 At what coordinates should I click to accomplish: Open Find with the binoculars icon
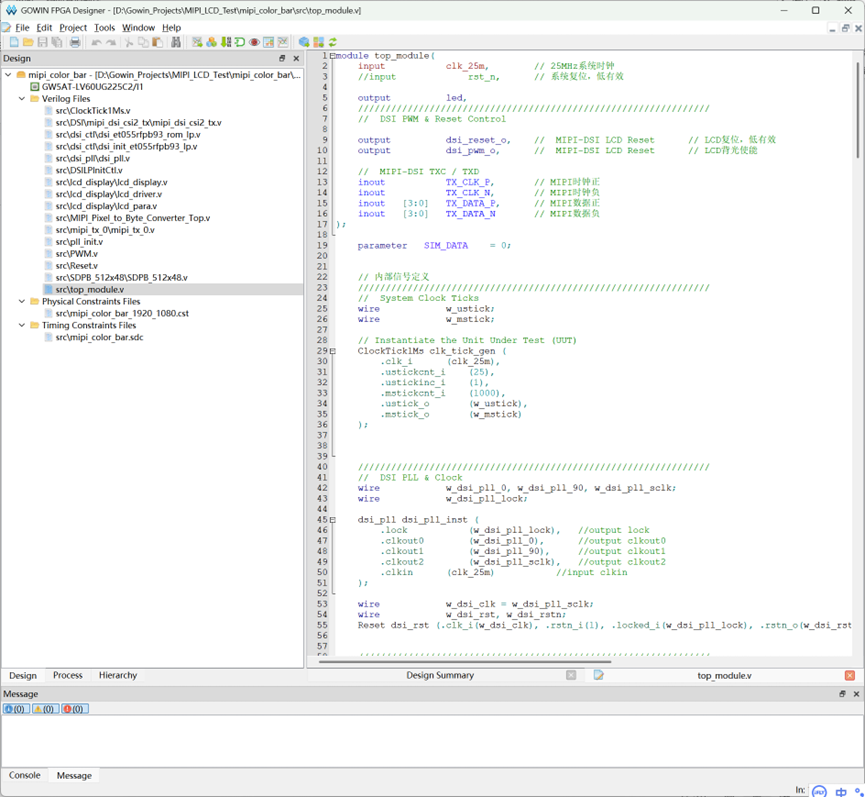pyautogui.click(x=176, y=42)
